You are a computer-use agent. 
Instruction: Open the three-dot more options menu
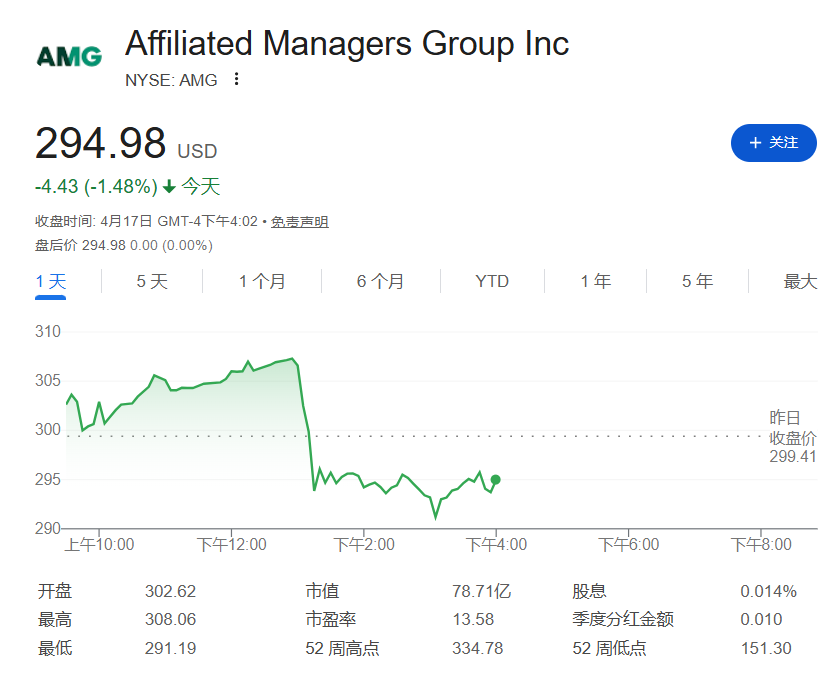[236, 79]
